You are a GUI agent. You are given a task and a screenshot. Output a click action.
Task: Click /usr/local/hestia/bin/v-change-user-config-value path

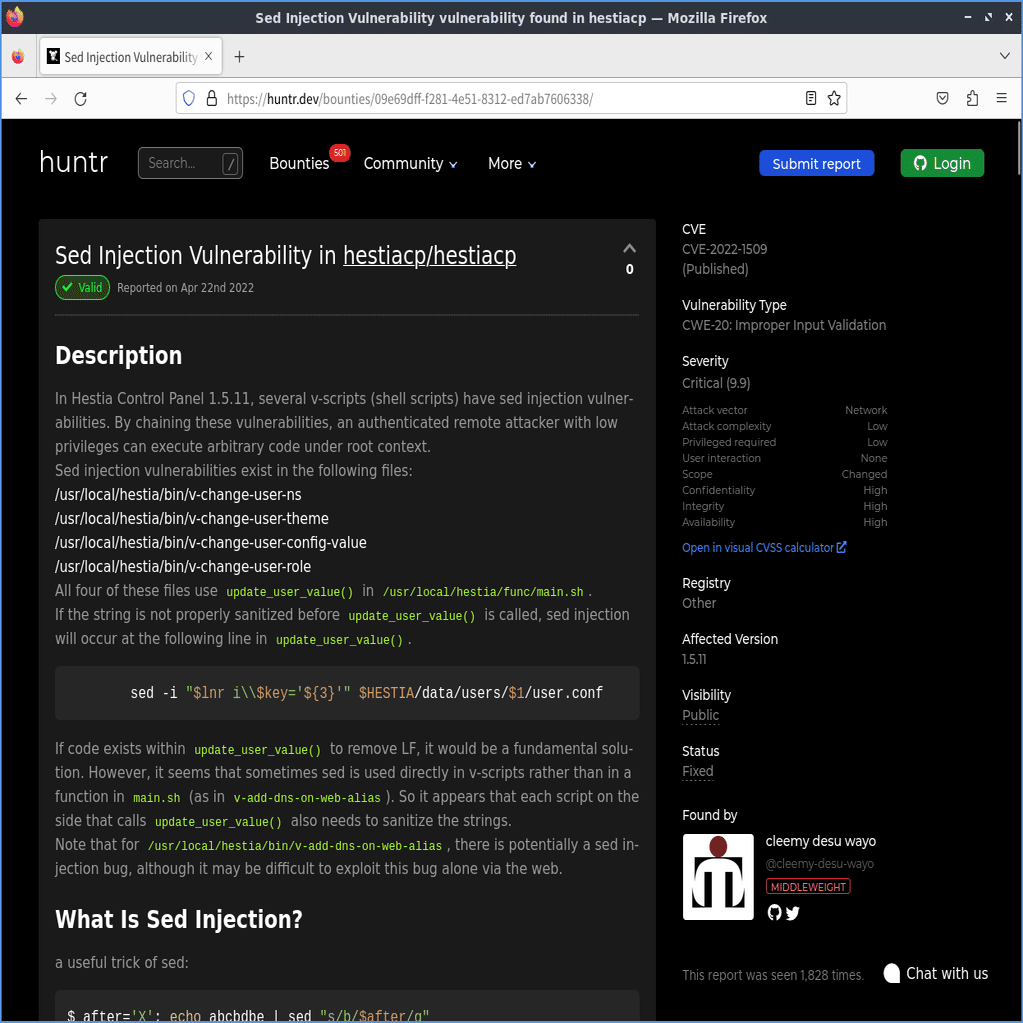pos(211,543)
